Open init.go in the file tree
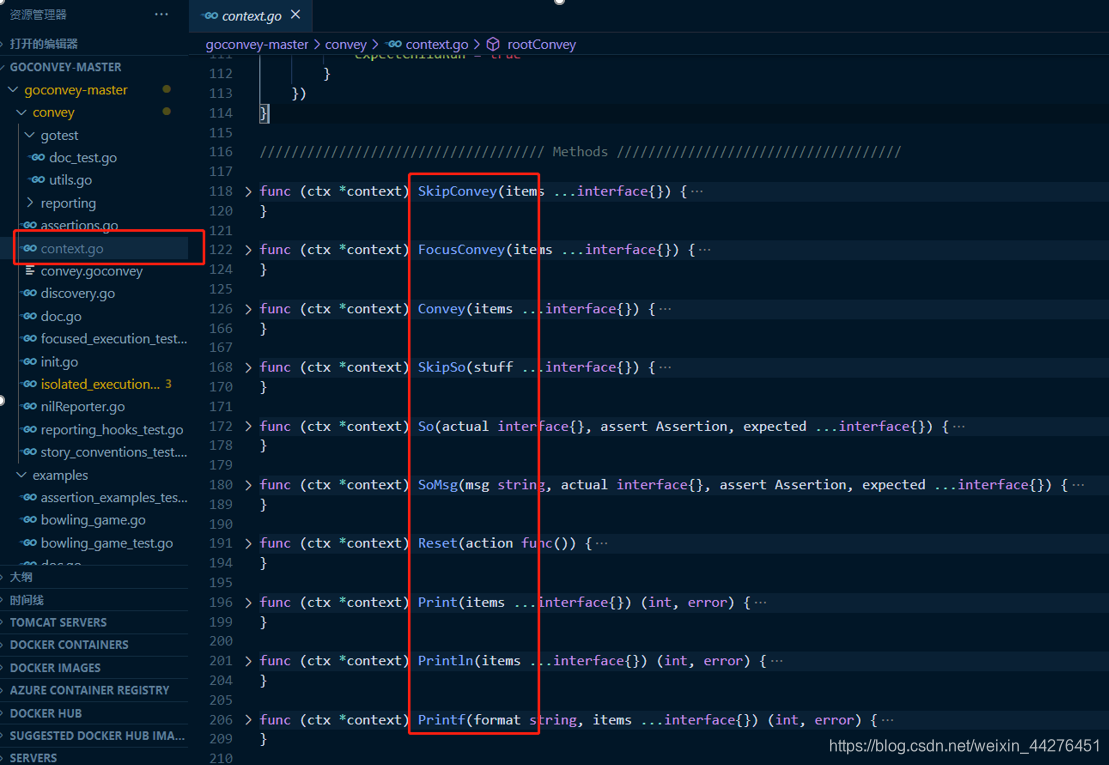Viewport: 1109px width, 765px height. pos(59,362)
